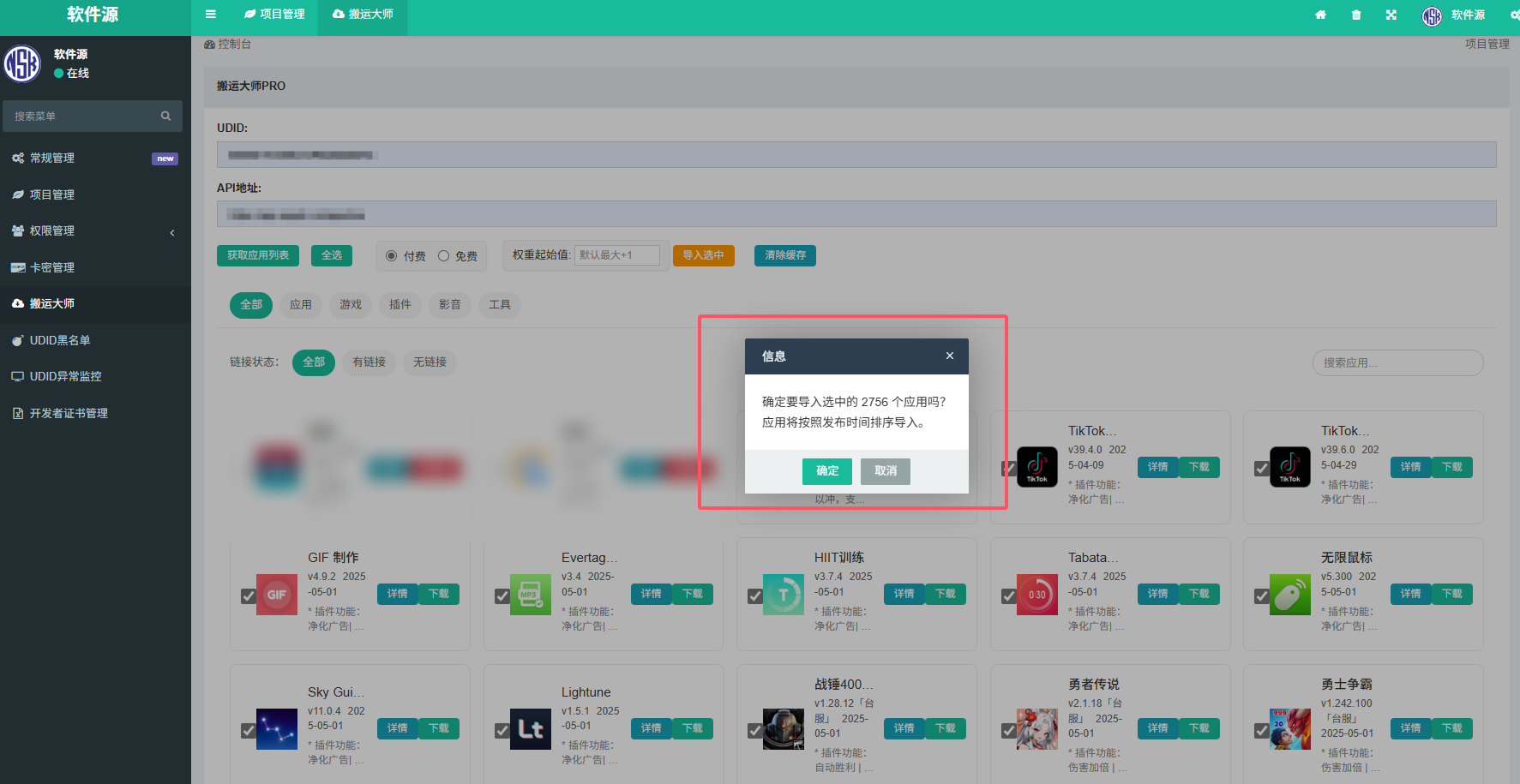The width and height of the screenshot is (1520, 784).
Task: Select 免费 radio option
Action: [x=443, y=255]
